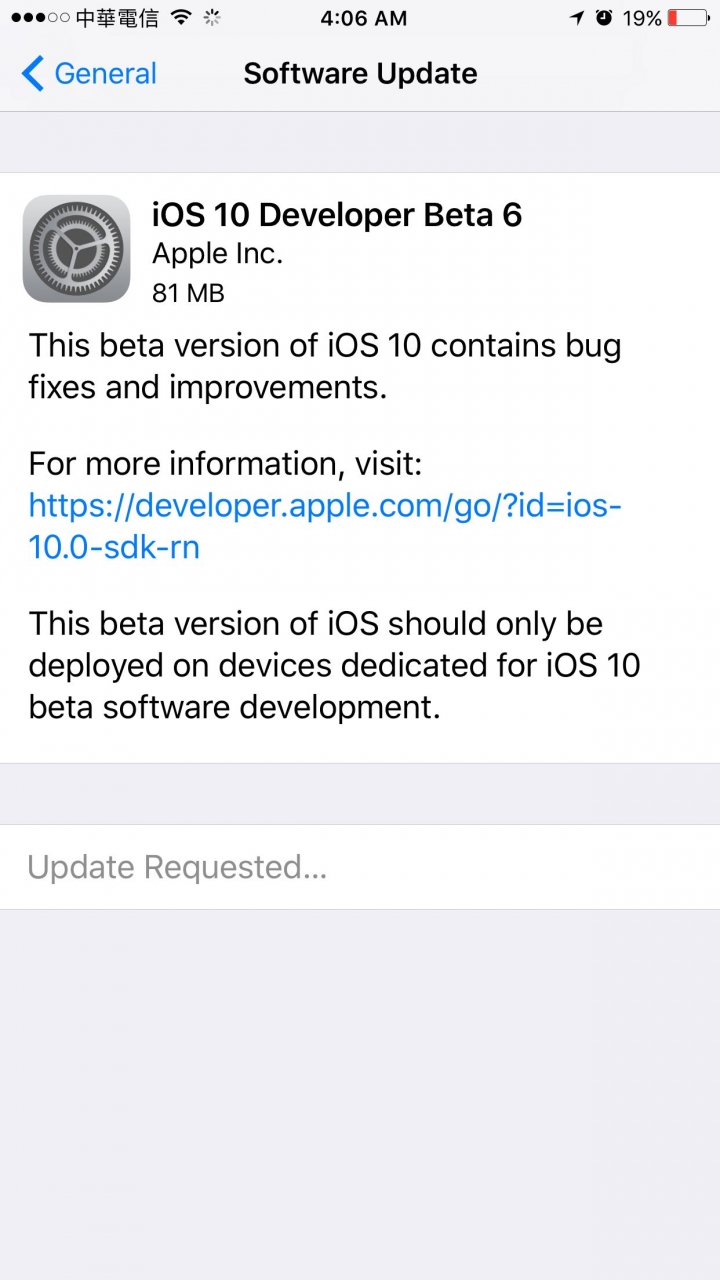Tap the iOS 10 Developer Beta 6 heading
Screen dimensions: 720x1280
click(x=337, y=215)
